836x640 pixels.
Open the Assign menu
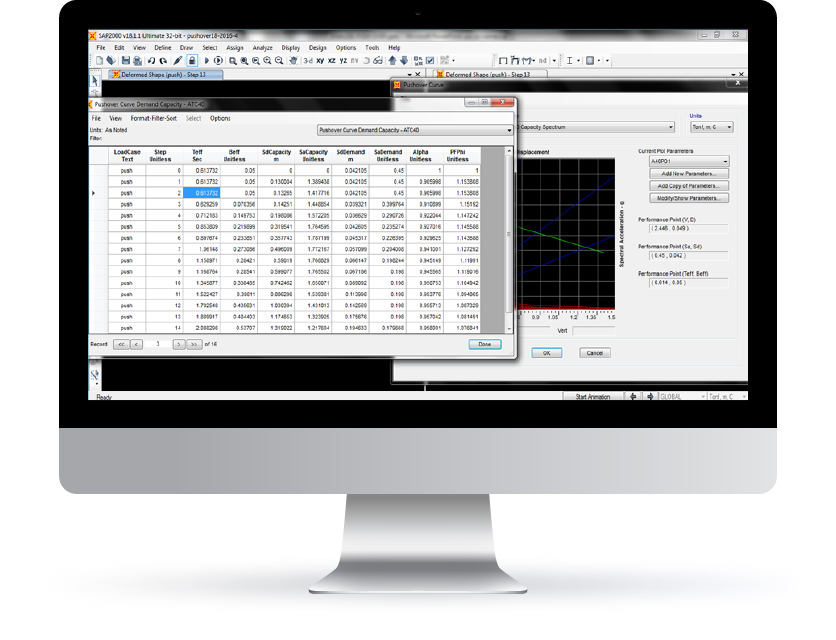click(x=235, y=47)
